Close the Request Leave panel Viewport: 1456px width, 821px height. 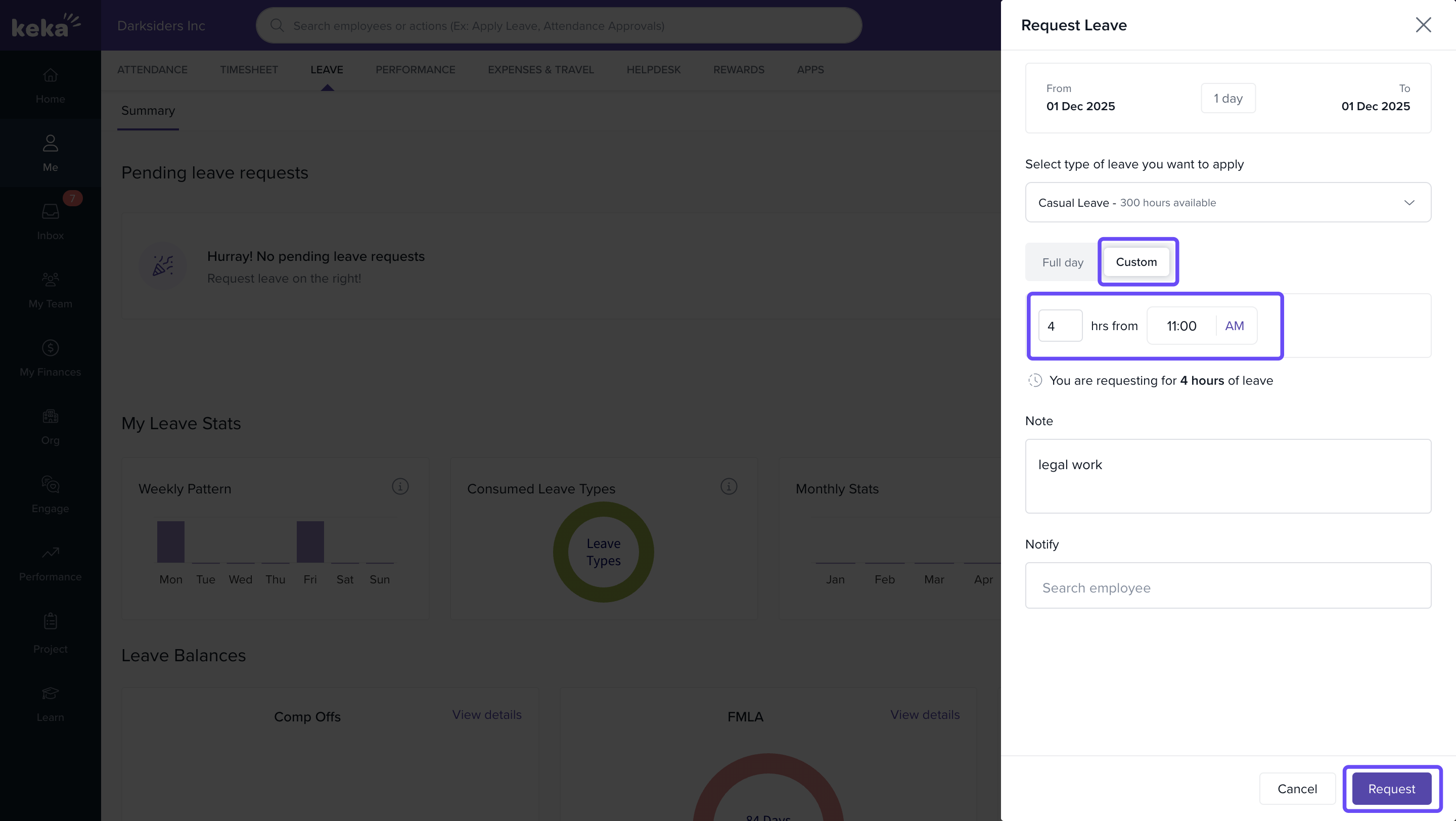tap(1423, 25)
